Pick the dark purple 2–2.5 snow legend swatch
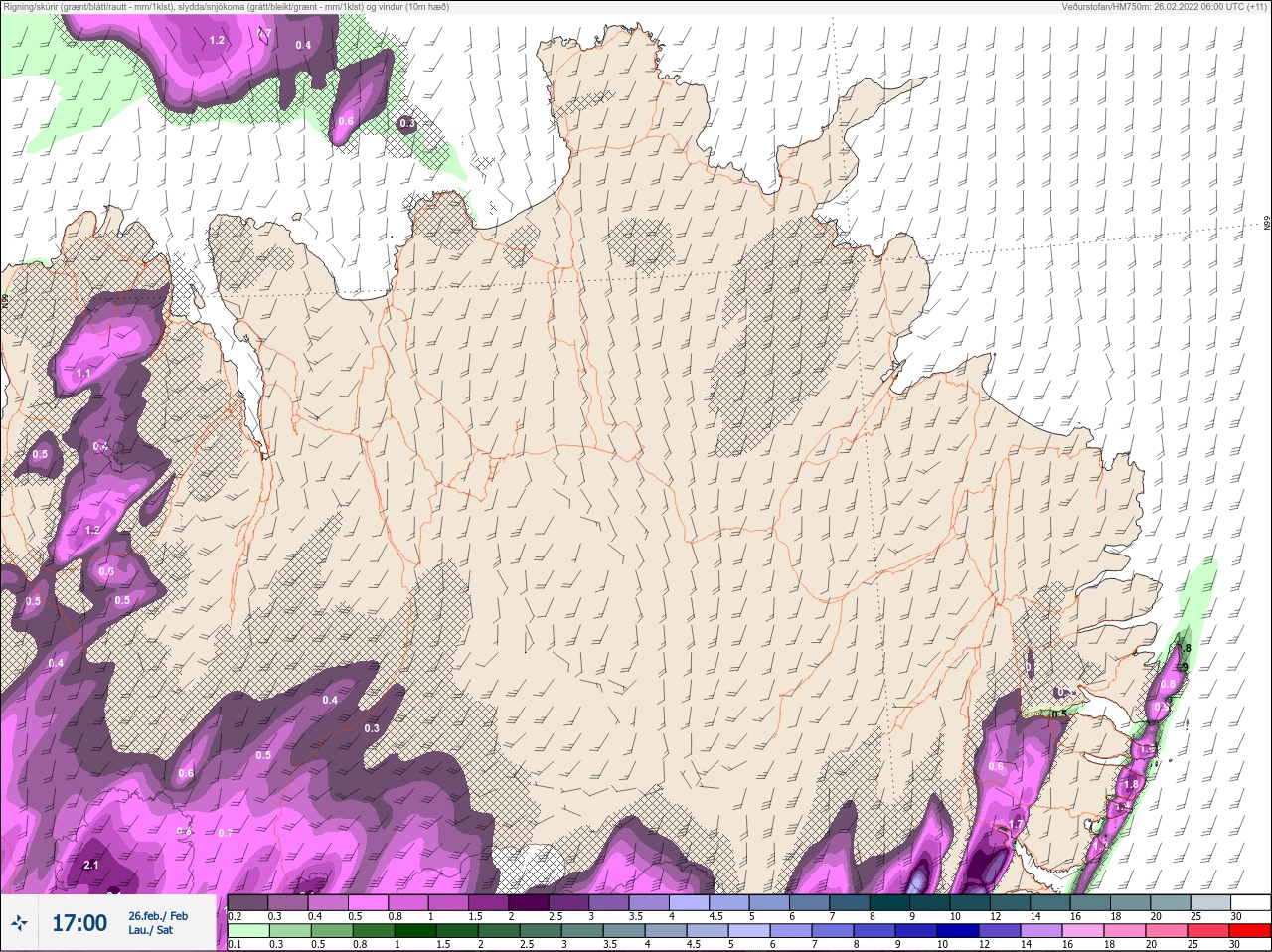The height and width of the screenshot is (952, 1272). (x=528, y=902)
